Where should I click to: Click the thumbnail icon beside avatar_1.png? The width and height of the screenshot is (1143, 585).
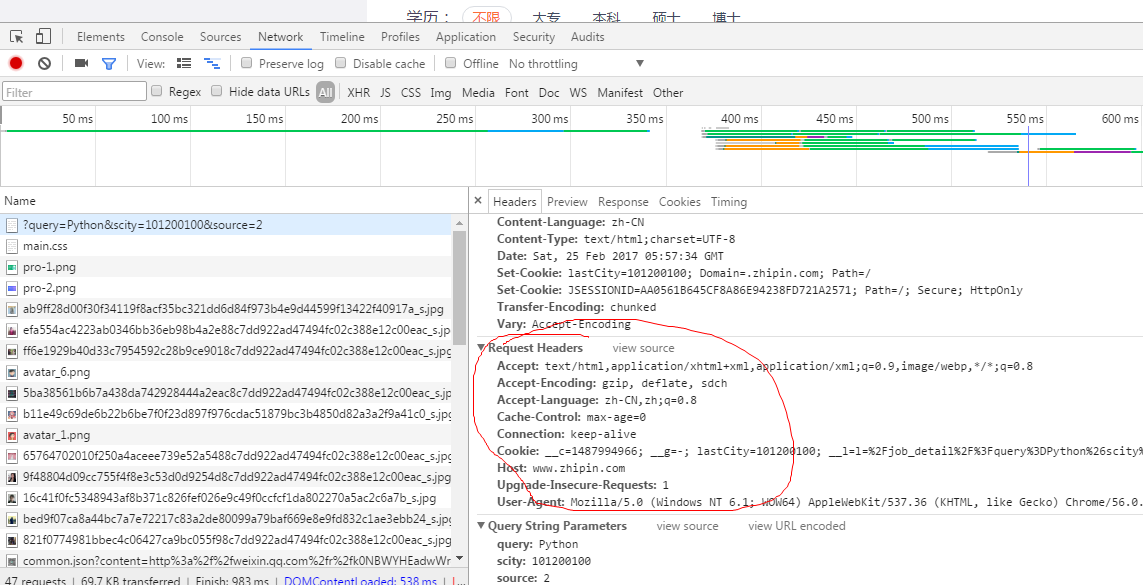point(12,436)
